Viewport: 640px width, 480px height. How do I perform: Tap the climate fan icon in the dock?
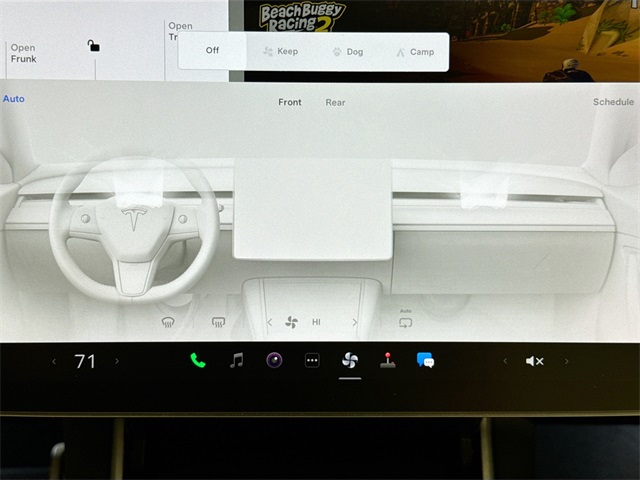350,360
